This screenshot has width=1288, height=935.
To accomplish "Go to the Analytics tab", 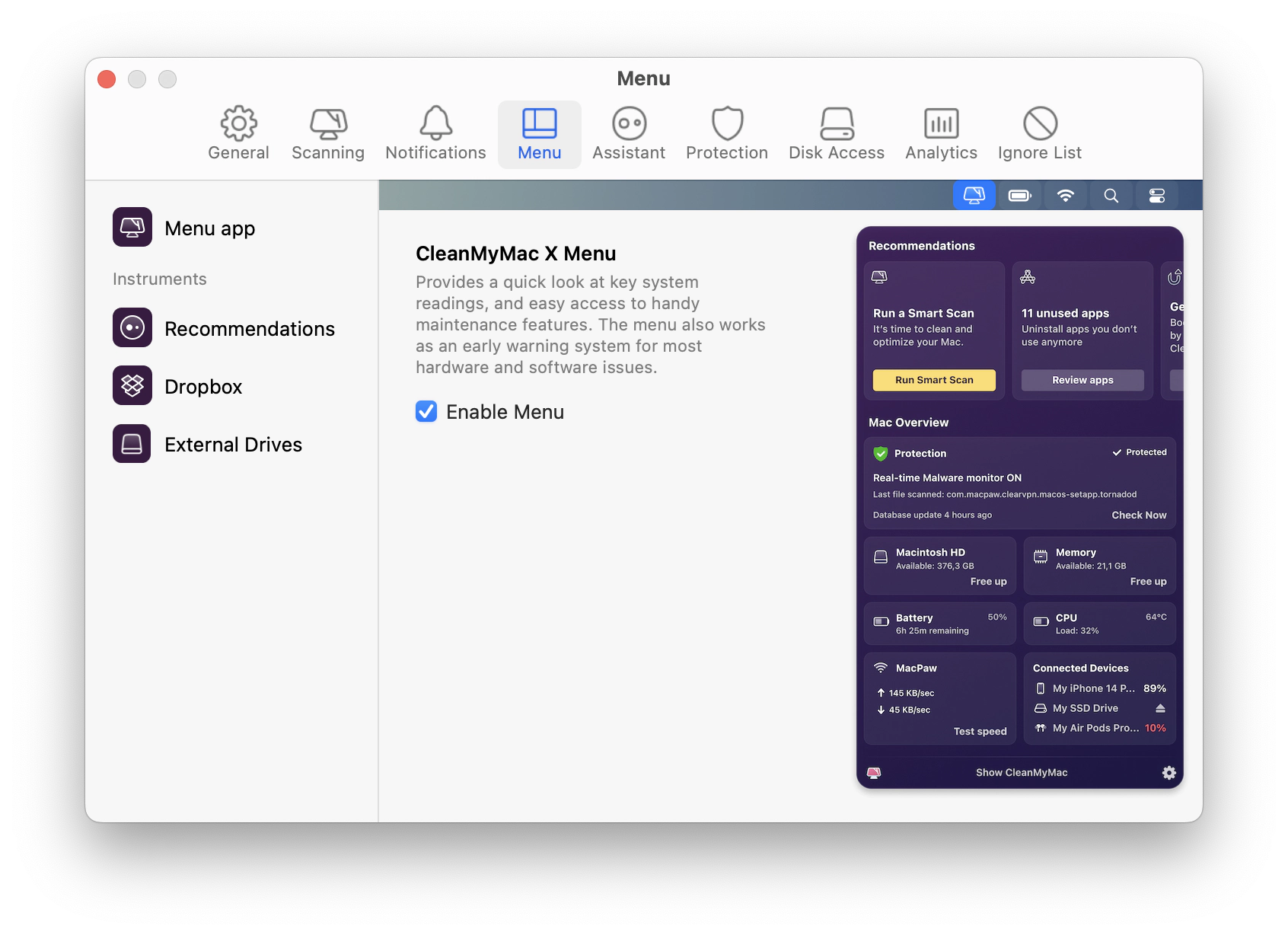I will [x=941, y=134].
